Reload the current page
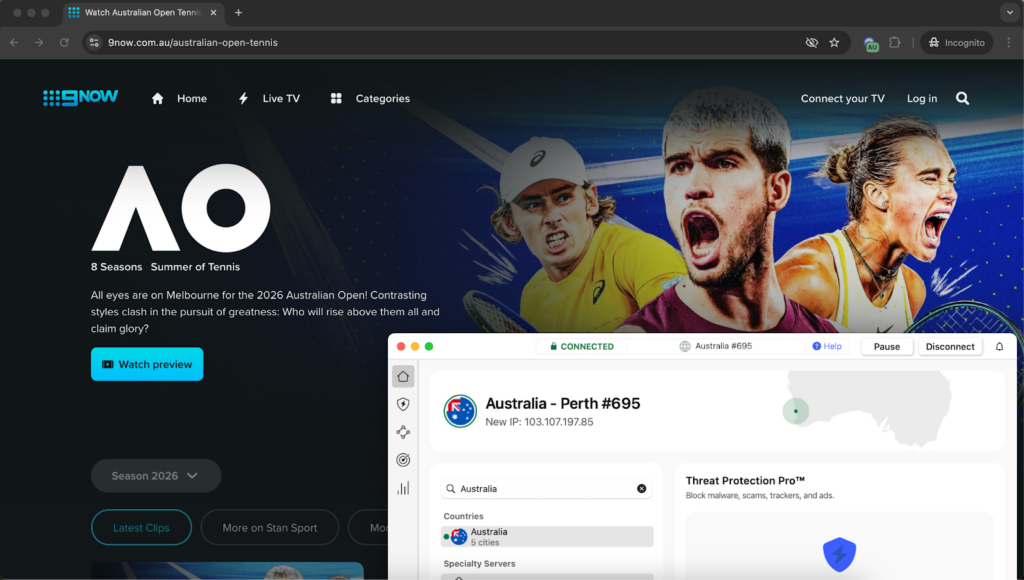 click(x=64, y=42)
